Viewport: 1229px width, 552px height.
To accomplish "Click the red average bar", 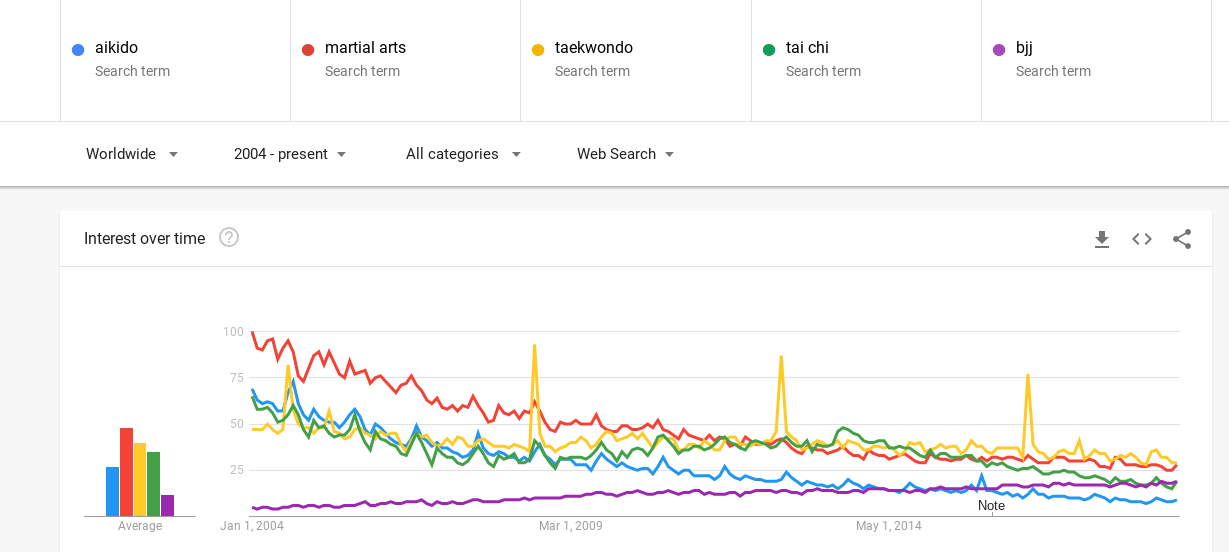I will point(127,472).
